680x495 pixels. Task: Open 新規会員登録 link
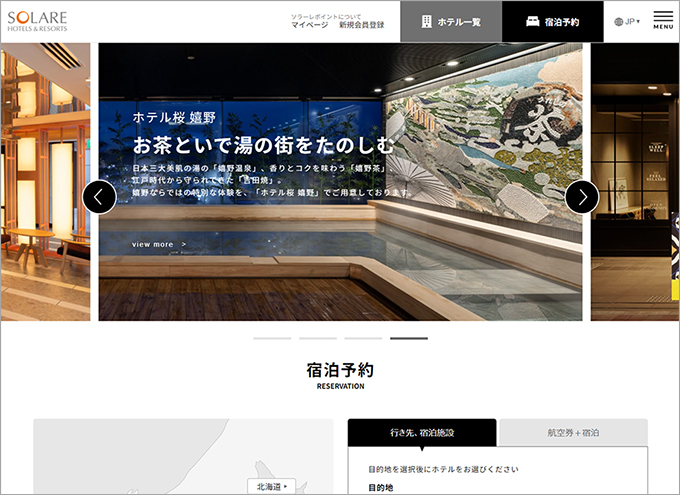coord(362,25)
